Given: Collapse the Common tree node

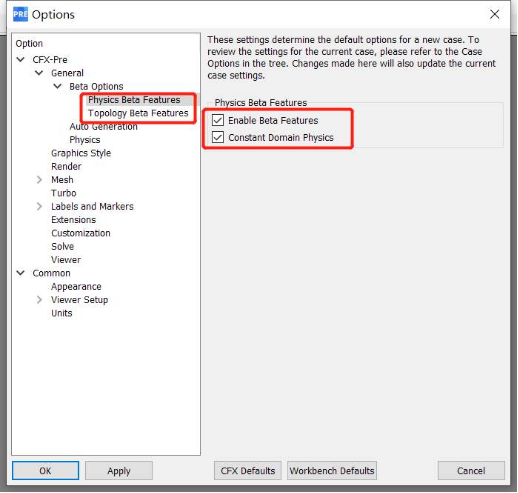Looking at the screenshot, I should (x=21, y=273).
